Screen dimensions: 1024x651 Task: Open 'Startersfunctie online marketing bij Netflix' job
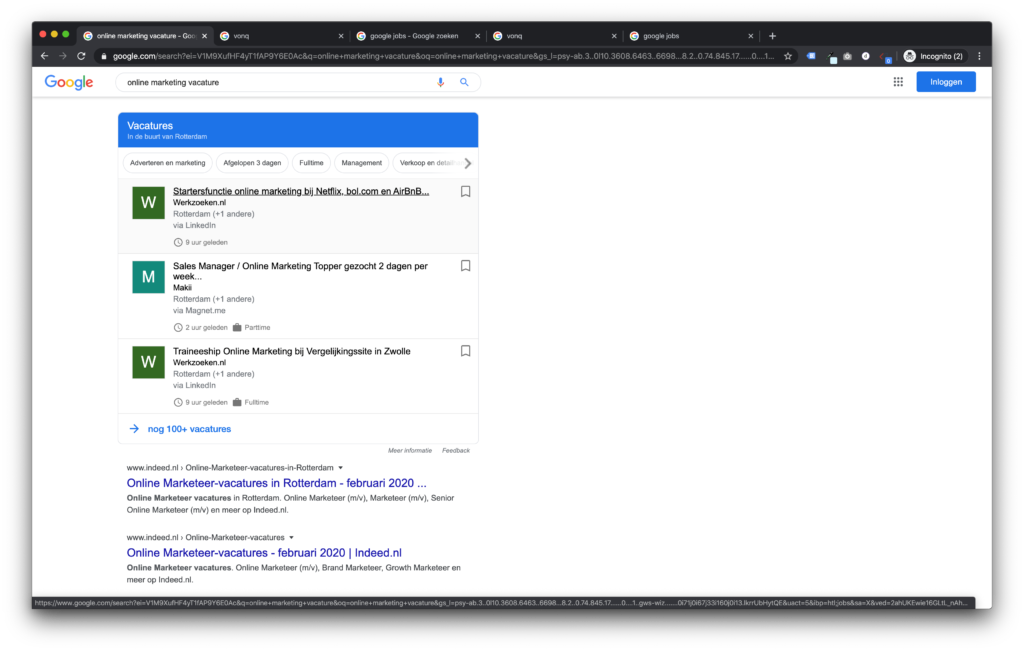301,191
